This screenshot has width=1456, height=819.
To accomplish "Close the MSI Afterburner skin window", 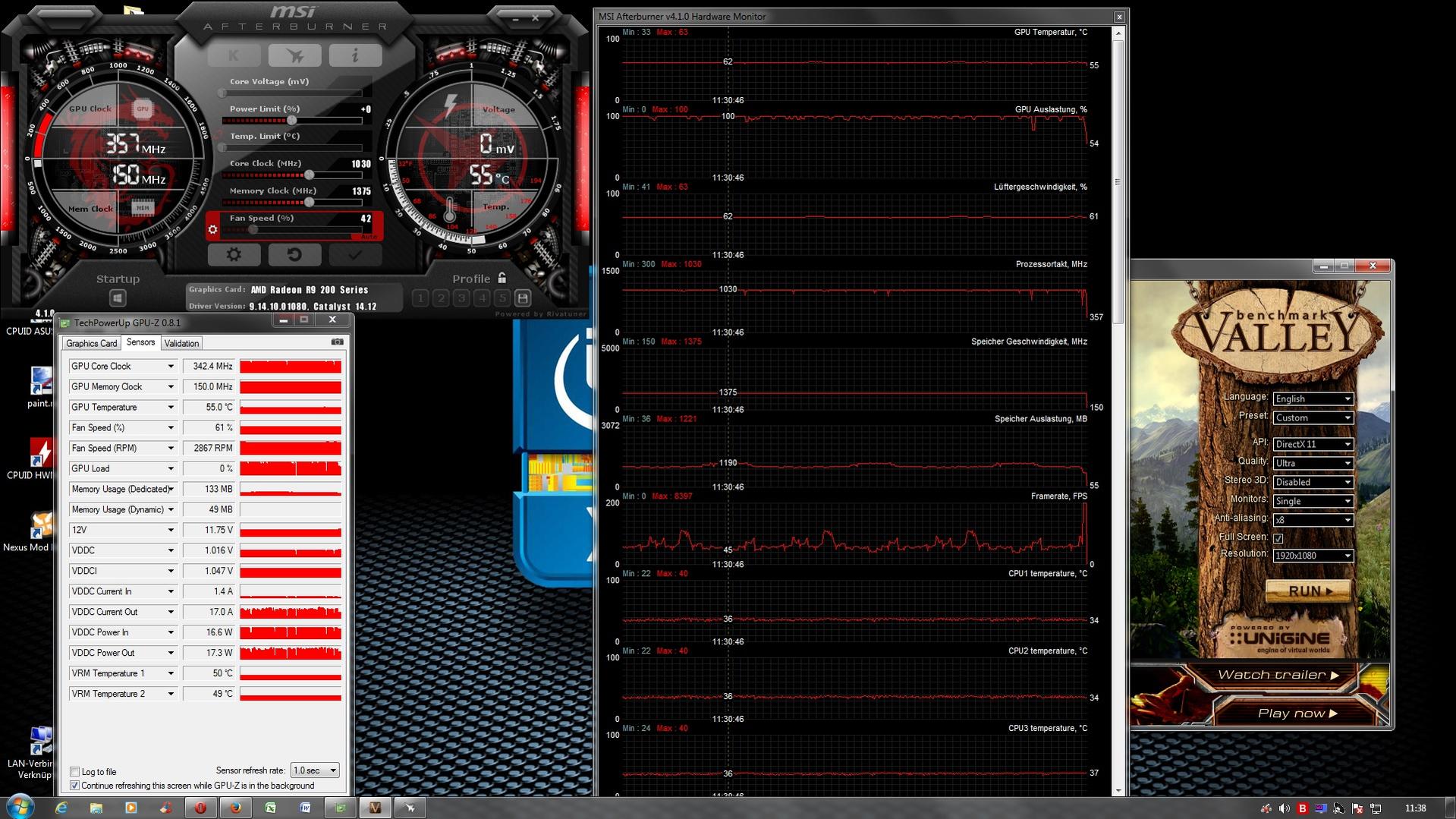I will click(x=536, y=17).
